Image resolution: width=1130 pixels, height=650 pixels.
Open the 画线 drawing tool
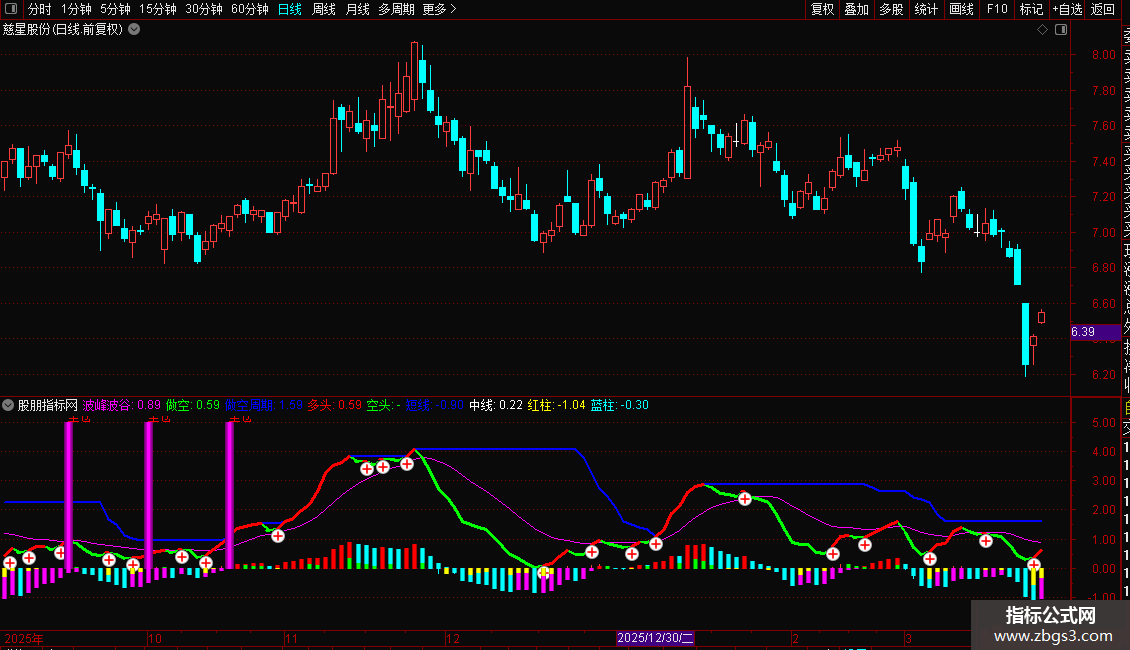tap(961, 9)
